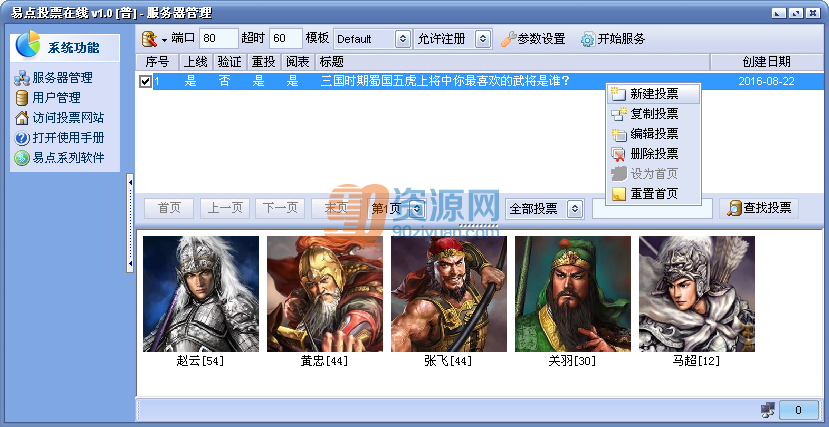Click the 新建投票 menu icon
Viewport: 829px width, 427px height.
pyautogui.click(x=618, y=95)
